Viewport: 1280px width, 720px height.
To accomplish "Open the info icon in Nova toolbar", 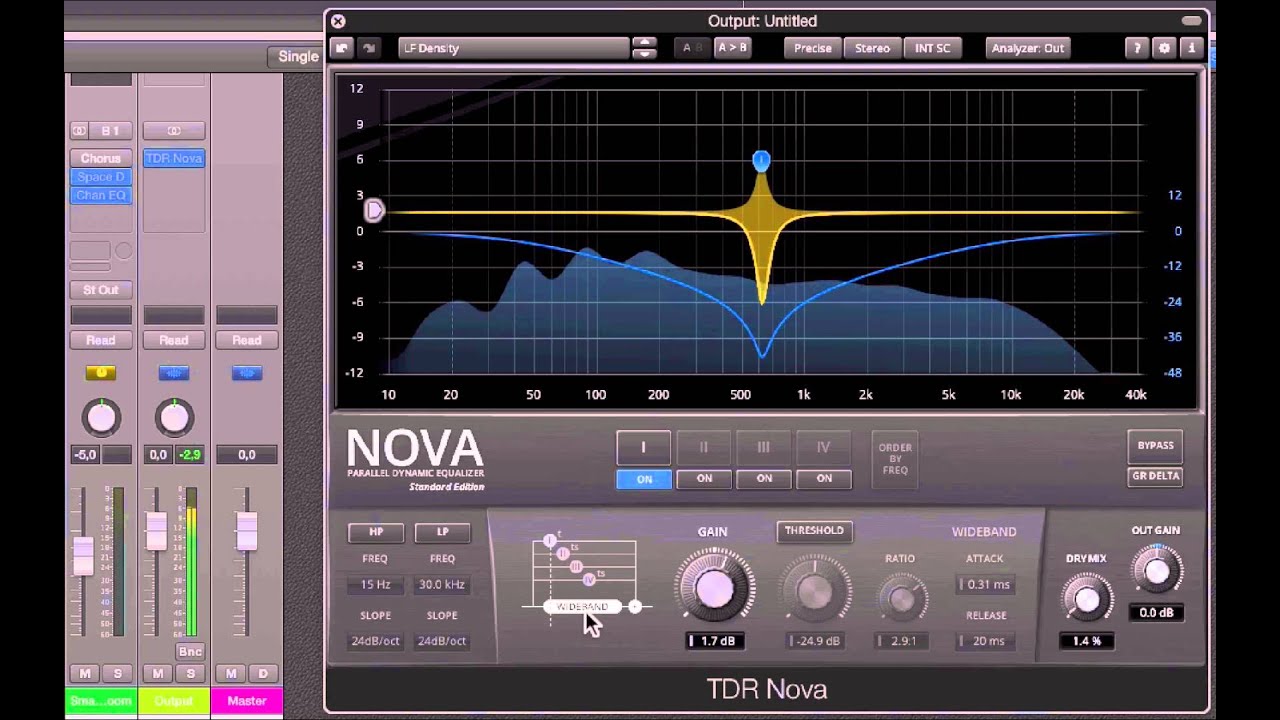I will (1190, 48).
